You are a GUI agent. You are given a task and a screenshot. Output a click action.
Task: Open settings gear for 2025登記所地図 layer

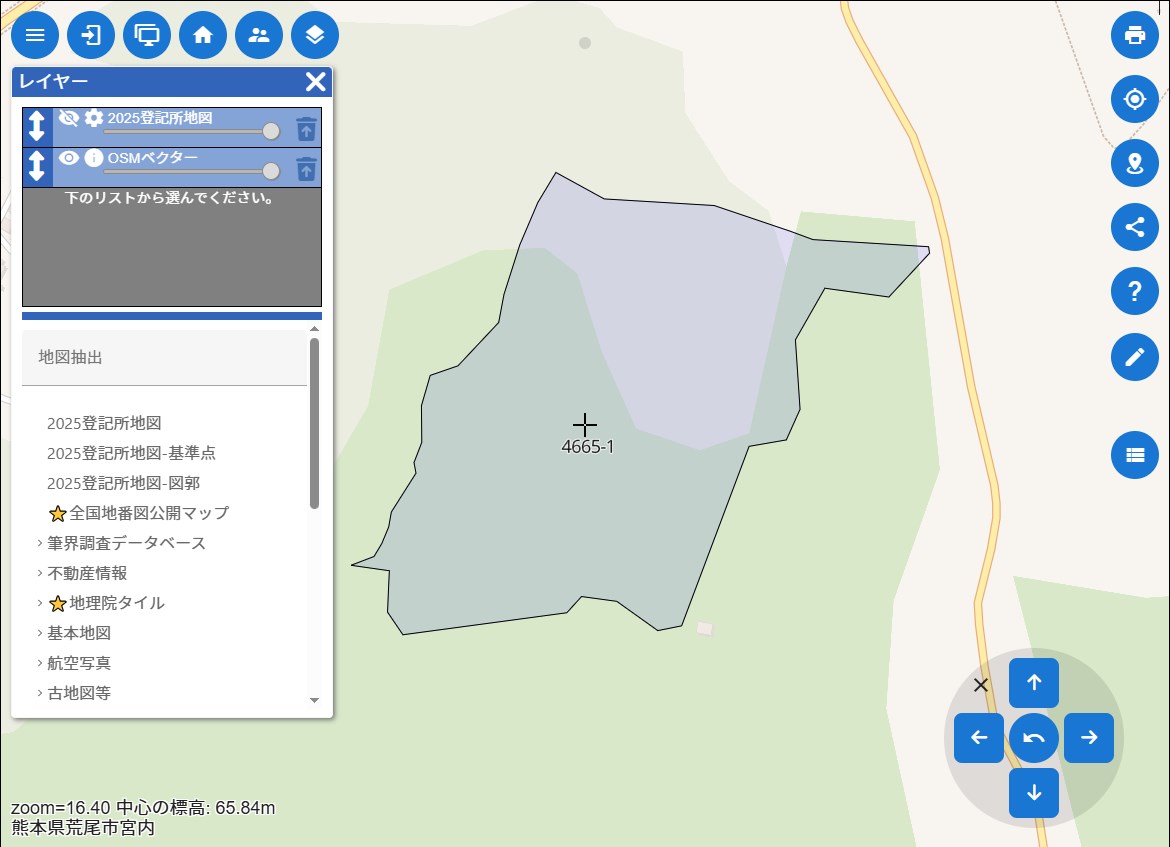coord(94,118)
